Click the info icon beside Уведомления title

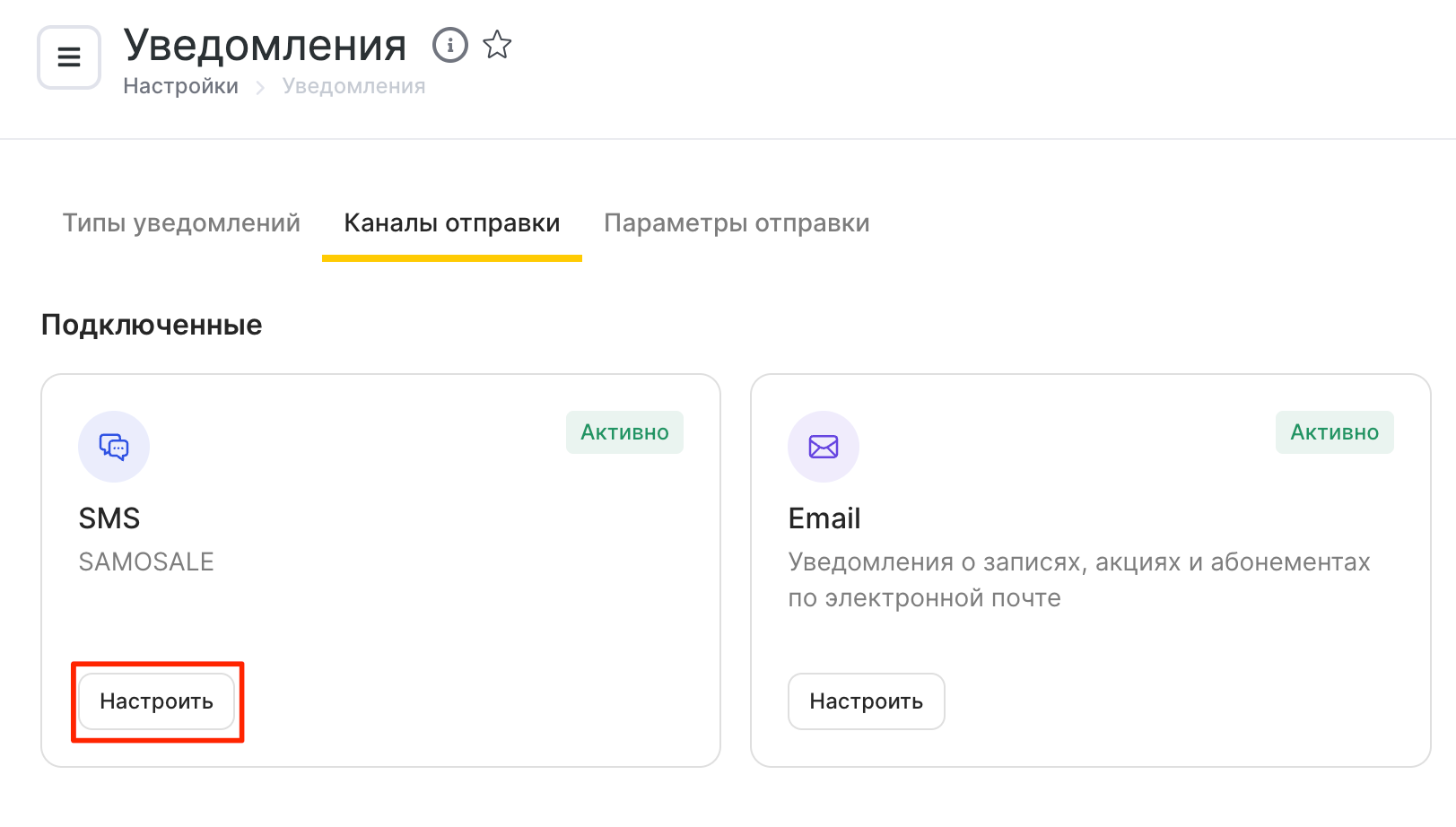(450, 45)
